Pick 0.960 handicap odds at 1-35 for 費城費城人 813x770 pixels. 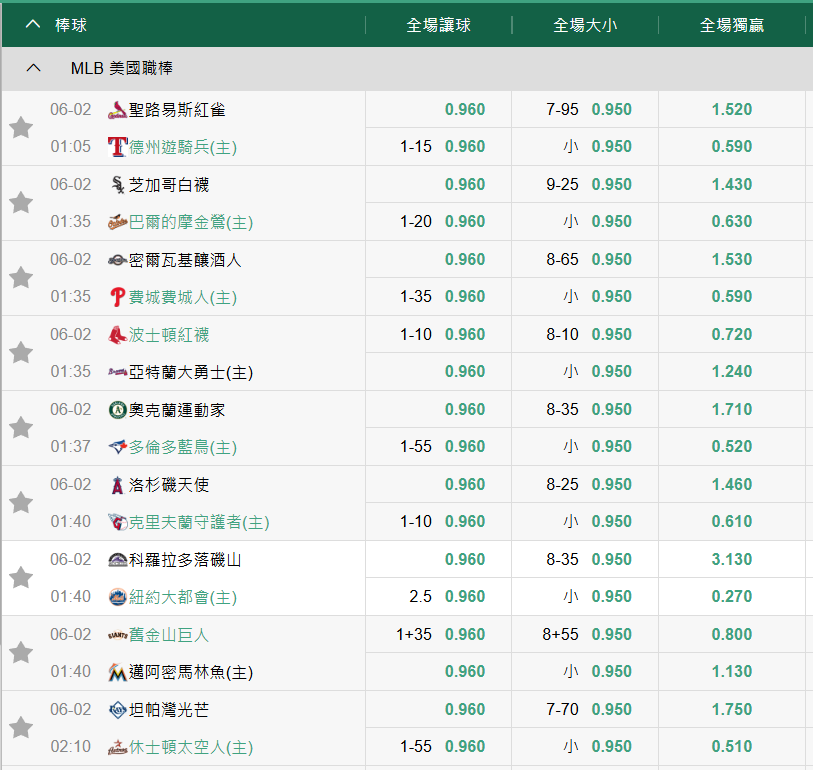click(465, 296)
